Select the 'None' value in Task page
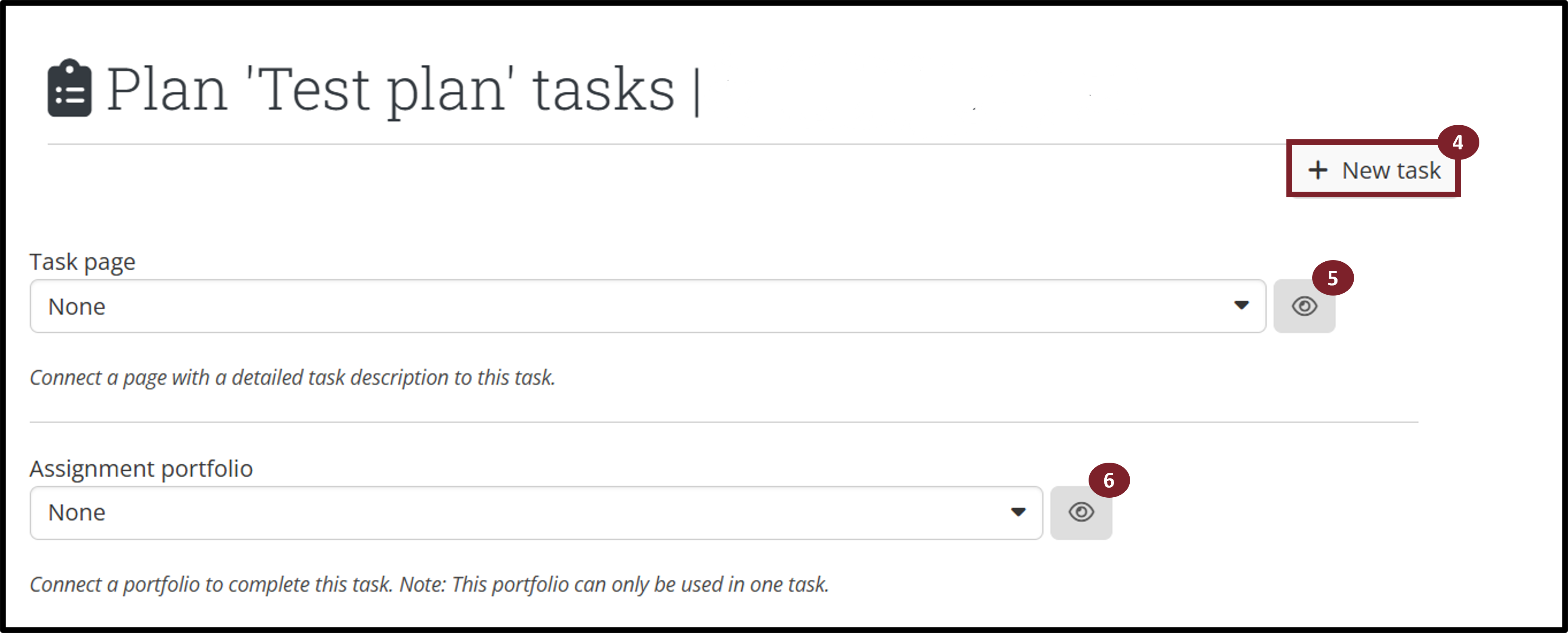The image size is (1568, 633). pos(77,307)
